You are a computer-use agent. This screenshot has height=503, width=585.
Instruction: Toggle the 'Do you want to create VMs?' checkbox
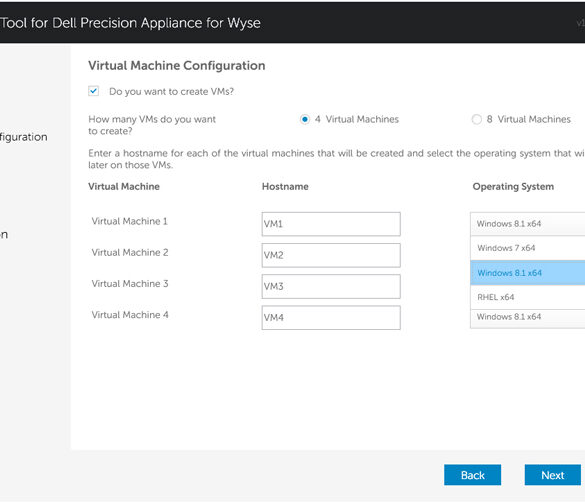[93, 91]
